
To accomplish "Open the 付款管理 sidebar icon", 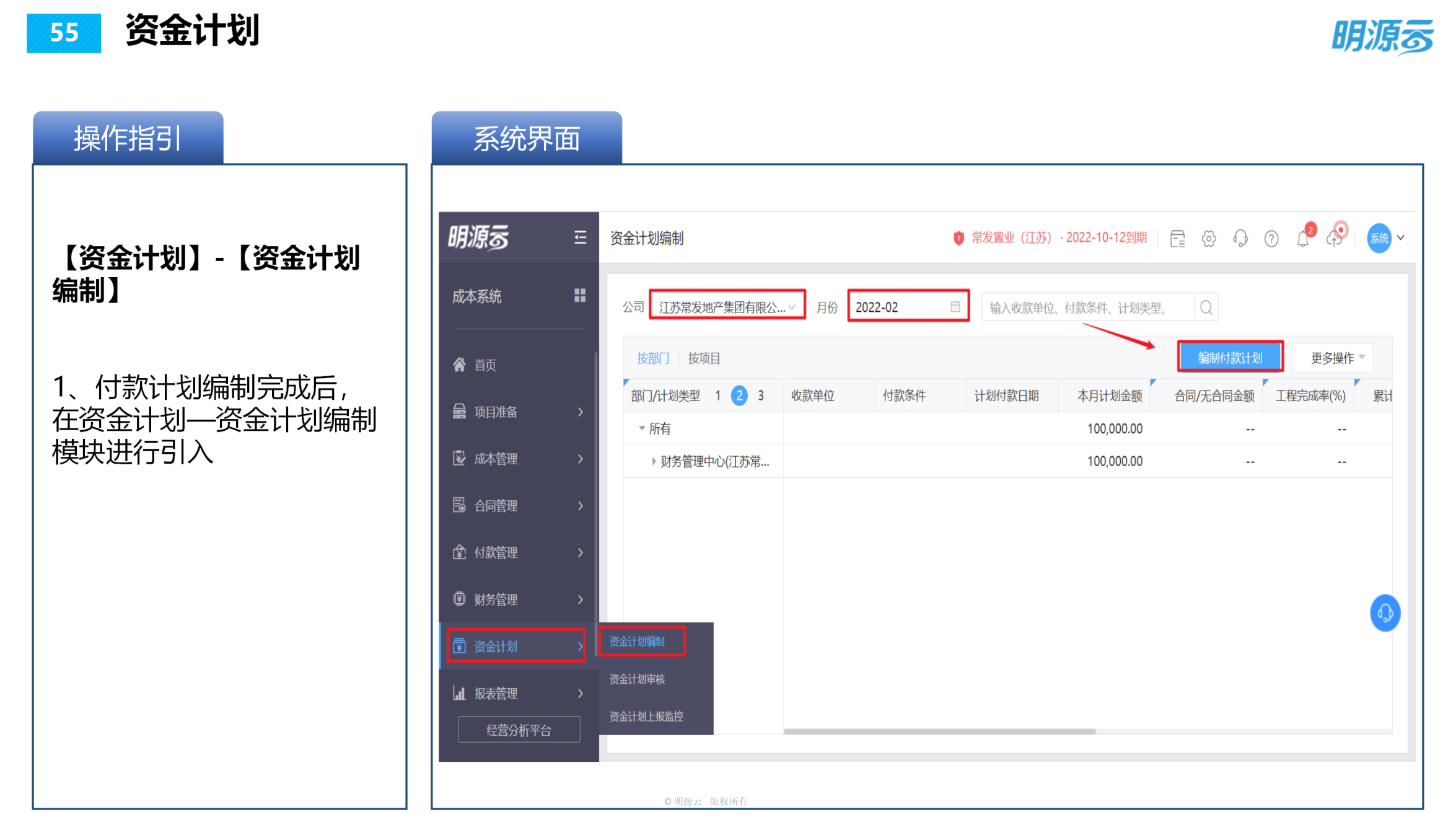I will (x=458, y=552).
